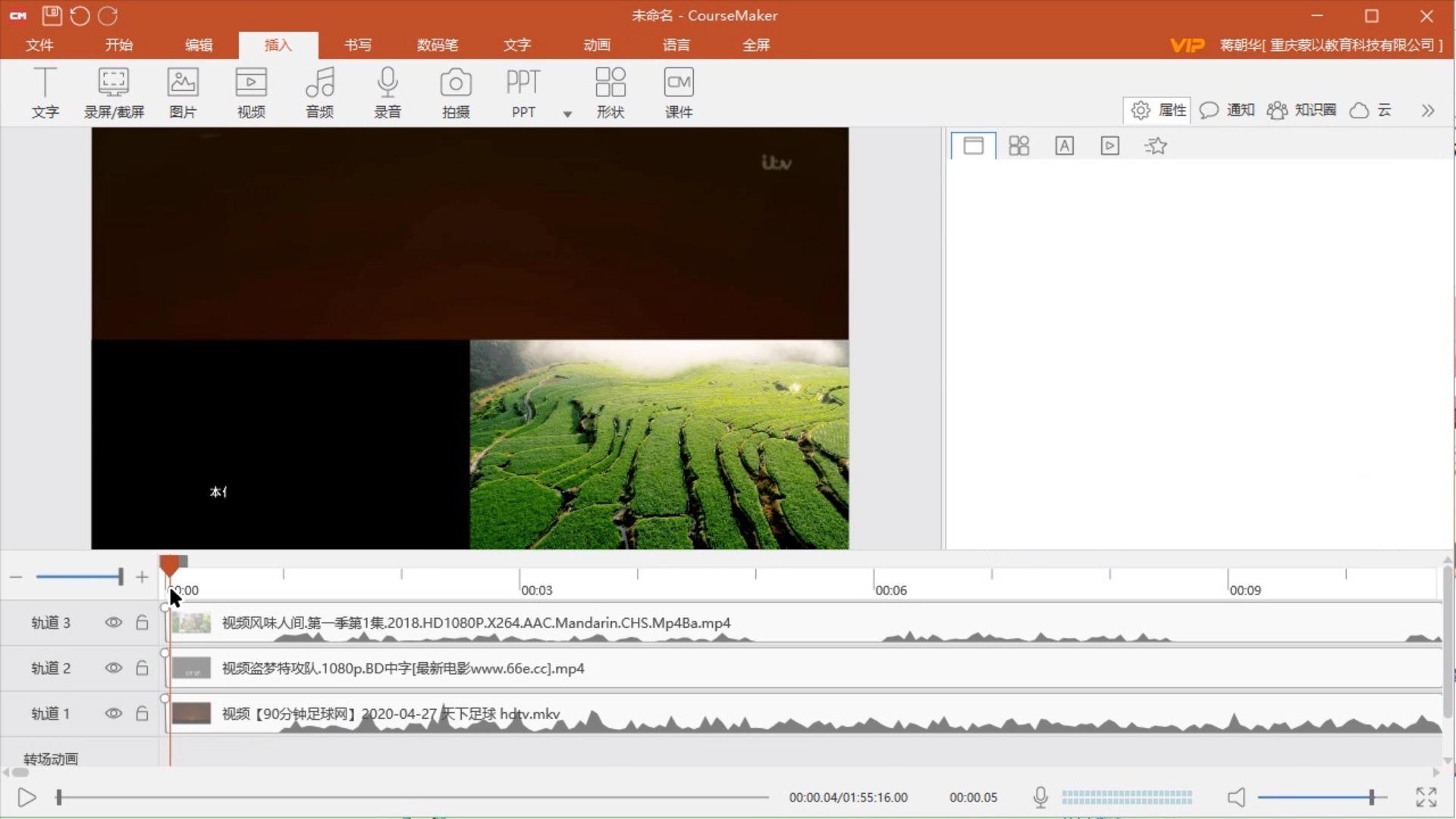The width and height of the screenshot is (1456, 819).
Task: Lock 轨道 1 with padlock icon
Action: (x=142, y=714)
